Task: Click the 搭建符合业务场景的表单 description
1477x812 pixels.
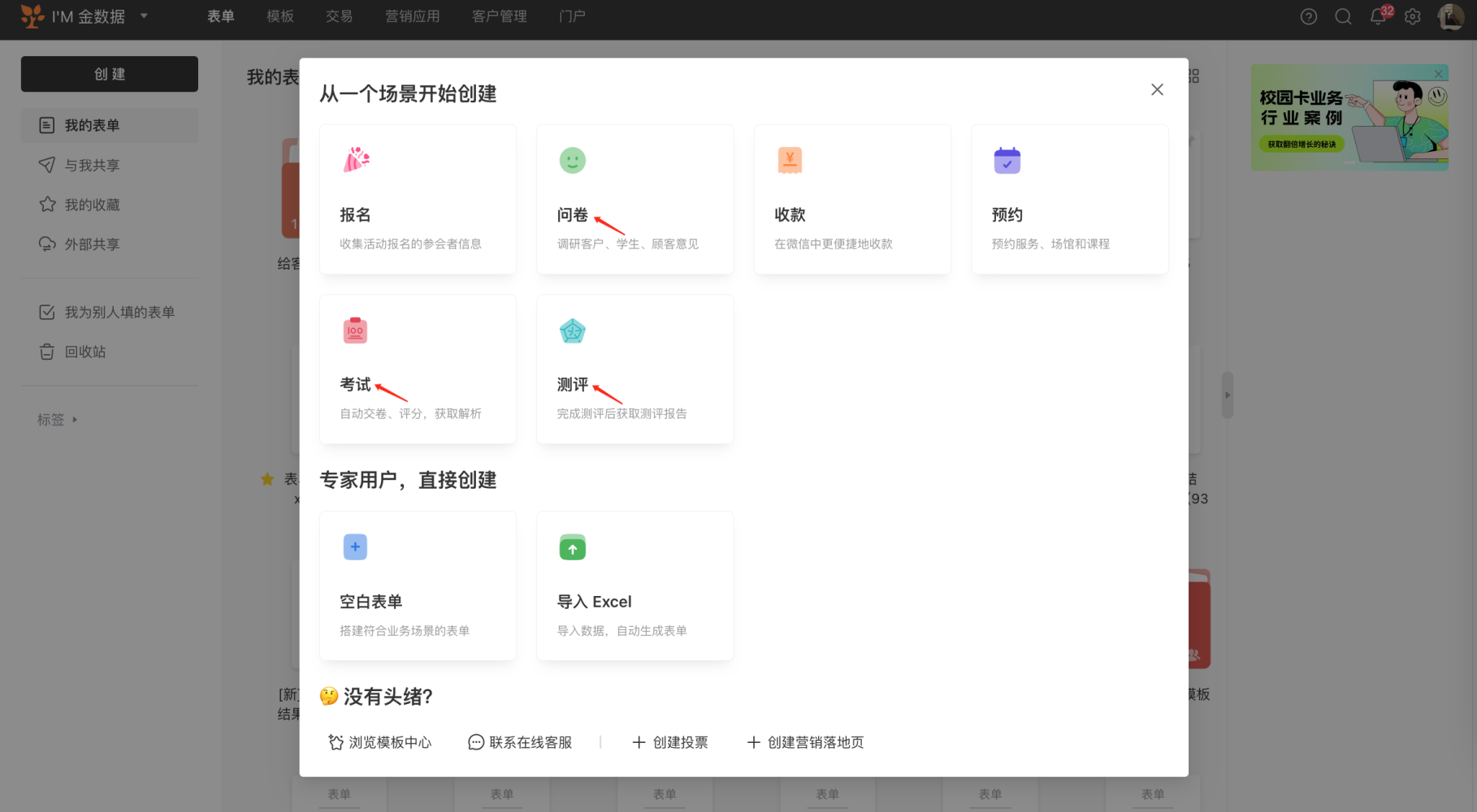Action: pyautogui.click(x=405, y=630)
